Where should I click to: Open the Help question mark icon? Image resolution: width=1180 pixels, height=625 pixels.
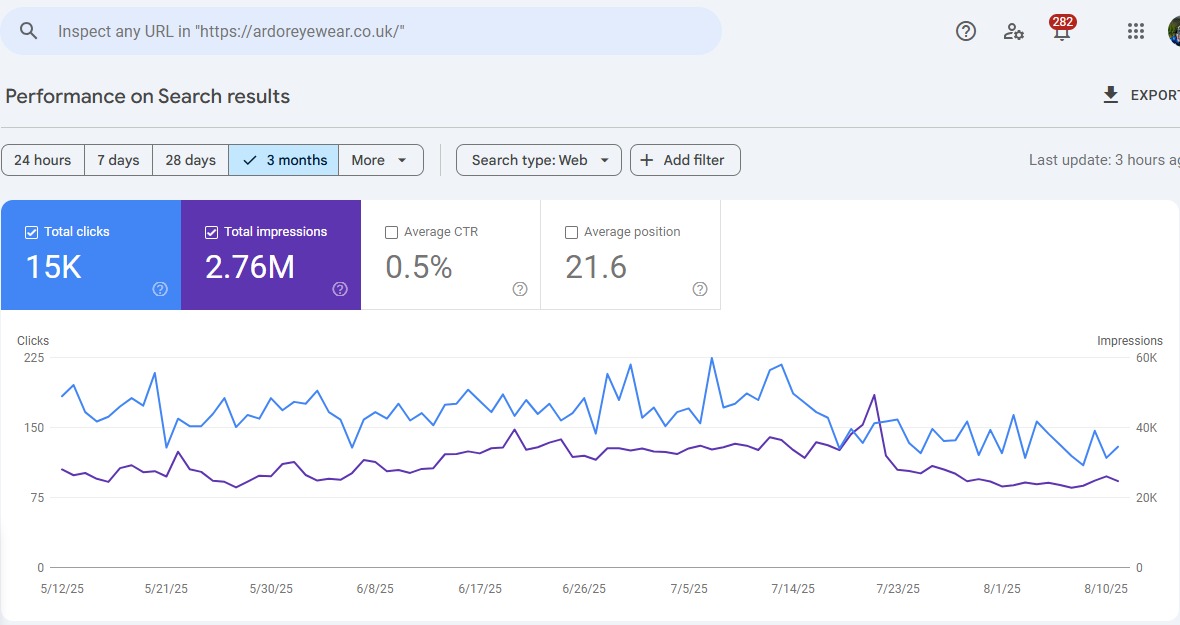click(x=965, y=31)
